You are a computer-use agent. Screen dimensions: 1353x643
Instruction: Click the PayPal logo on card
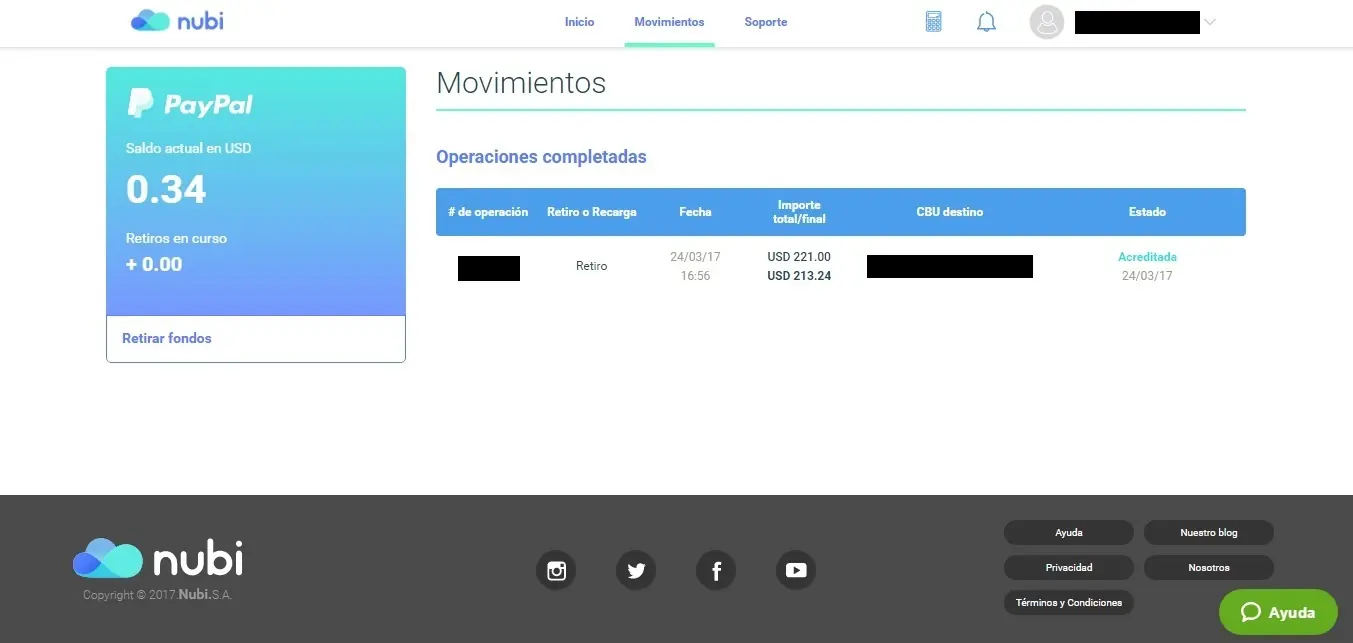click(190, 104)
